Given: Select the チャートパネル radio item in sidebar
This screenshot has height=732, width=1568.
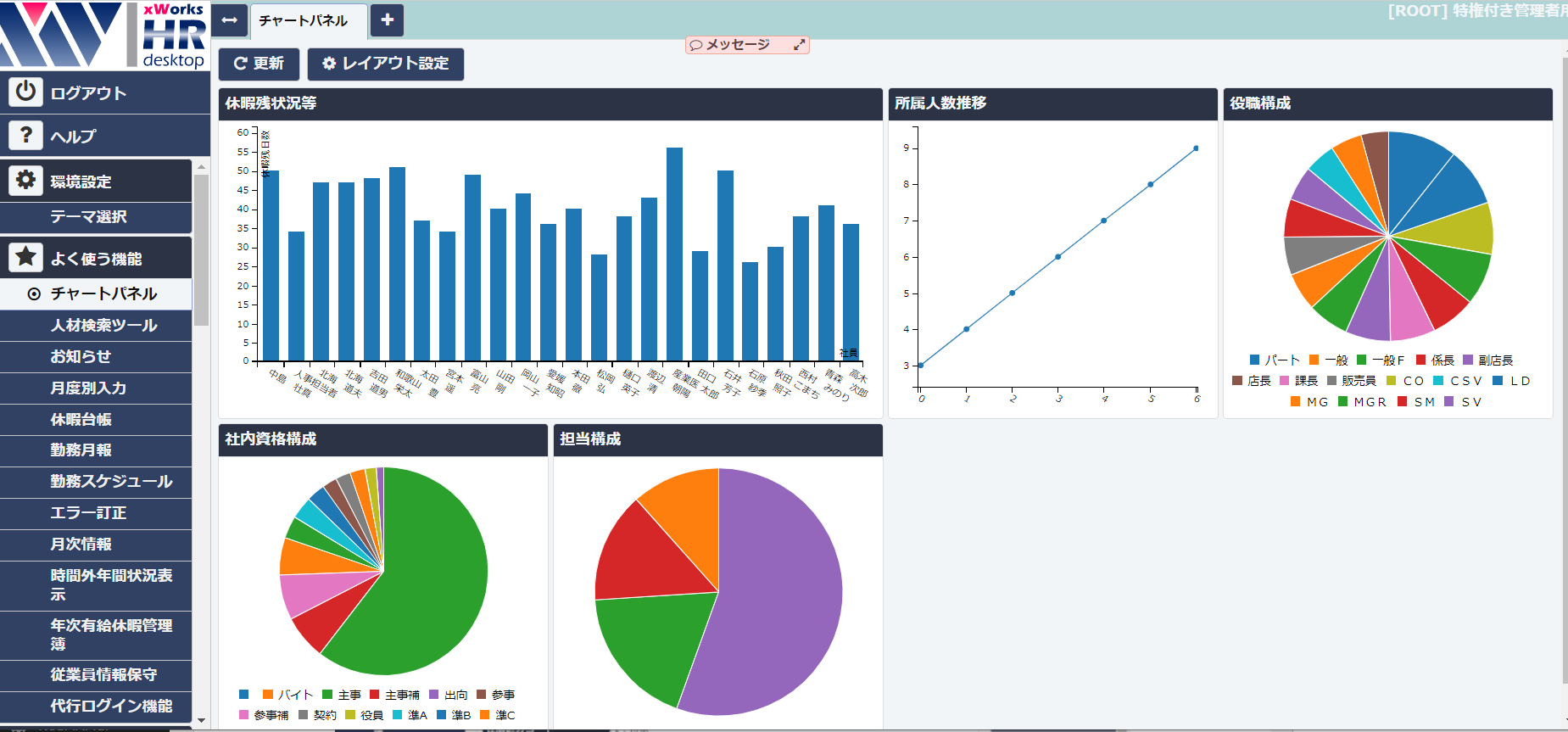Looking at the screenshot, I should point(35,294).
